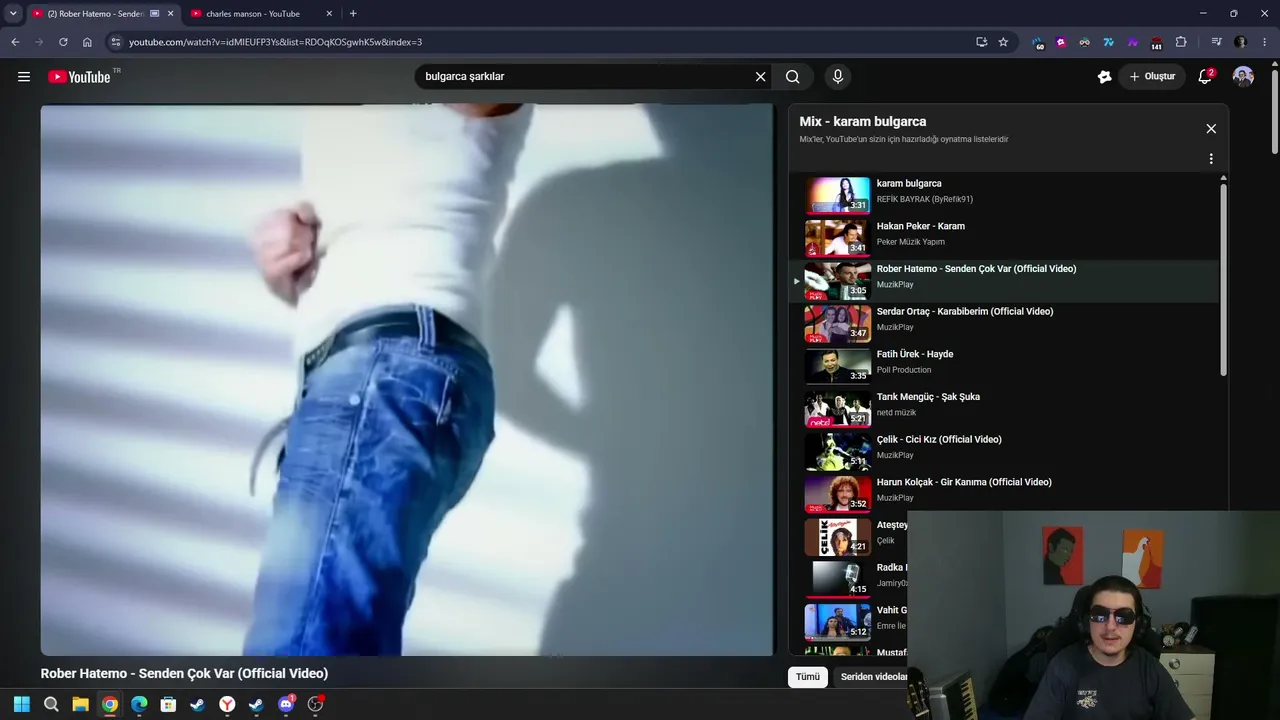Start voice search with the microphone
This screenshot has width=1280, height=720.
click(838, 77)
